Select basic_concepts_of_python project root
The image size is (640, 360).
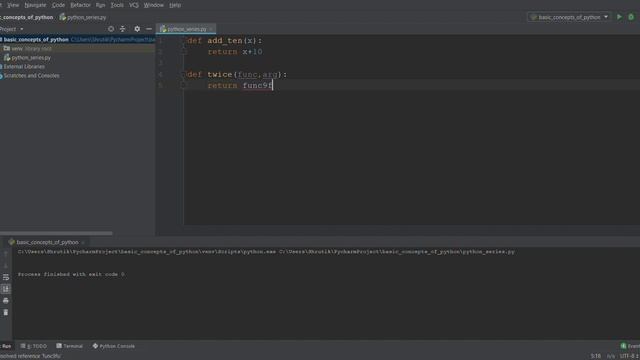pyautogui.click(x=78, y=40)
